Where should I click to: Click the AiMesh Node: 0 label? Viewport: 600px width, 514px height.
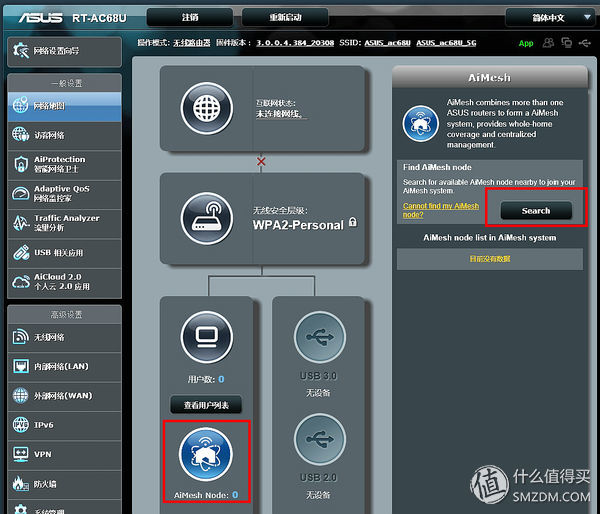[206, 495]
